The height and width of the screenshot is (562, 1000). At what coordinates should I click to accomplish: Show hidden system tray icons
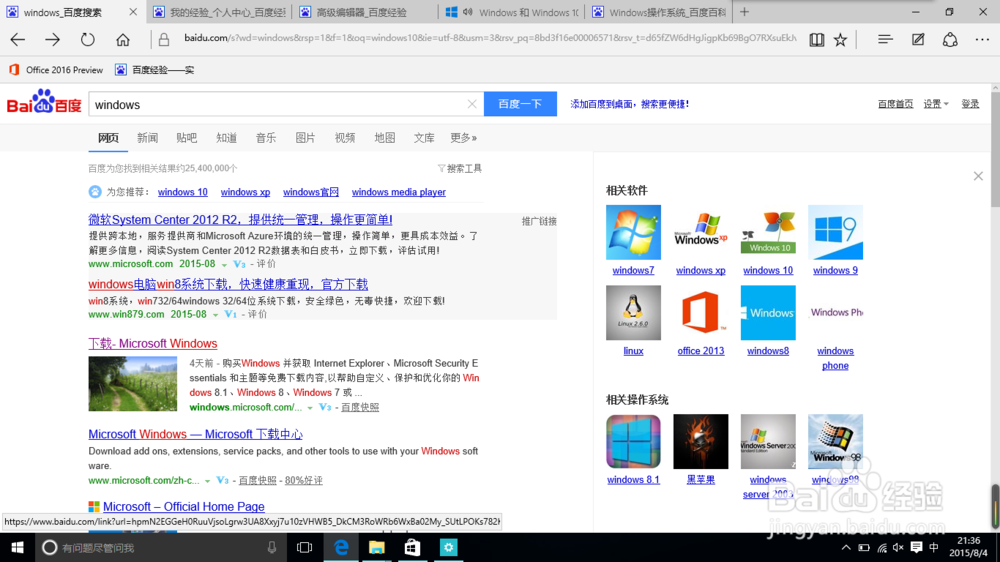pos(846,547)
